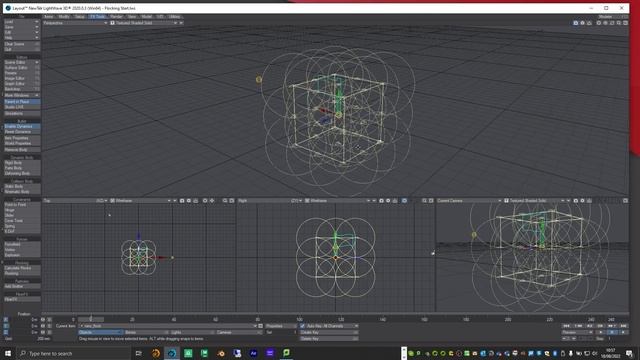Toggle the X channel button
The width and height of the screenshot is (640, 360).
pyautogui.click(x=6, y=320)
